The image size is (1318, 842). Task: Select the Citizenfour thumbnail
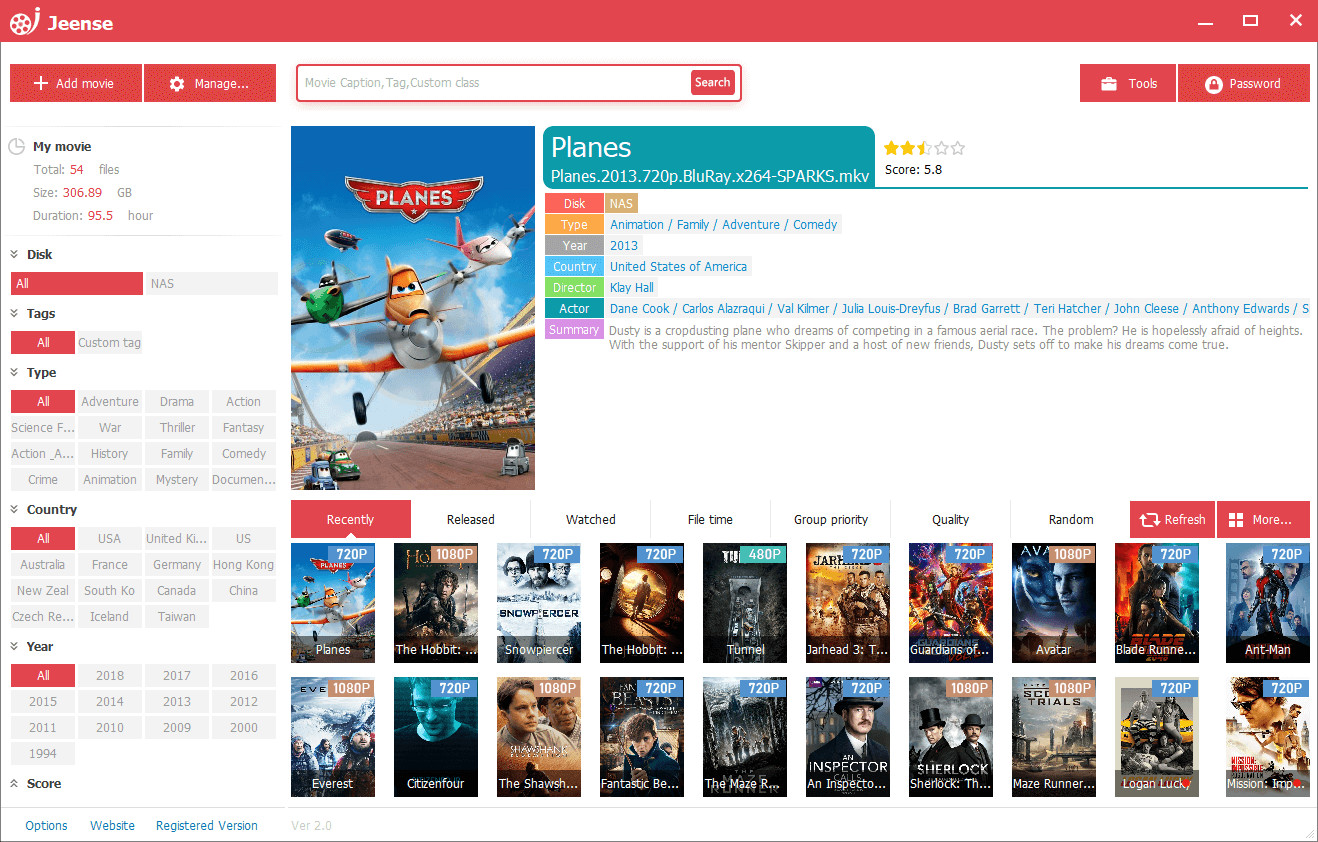(436, 737)
